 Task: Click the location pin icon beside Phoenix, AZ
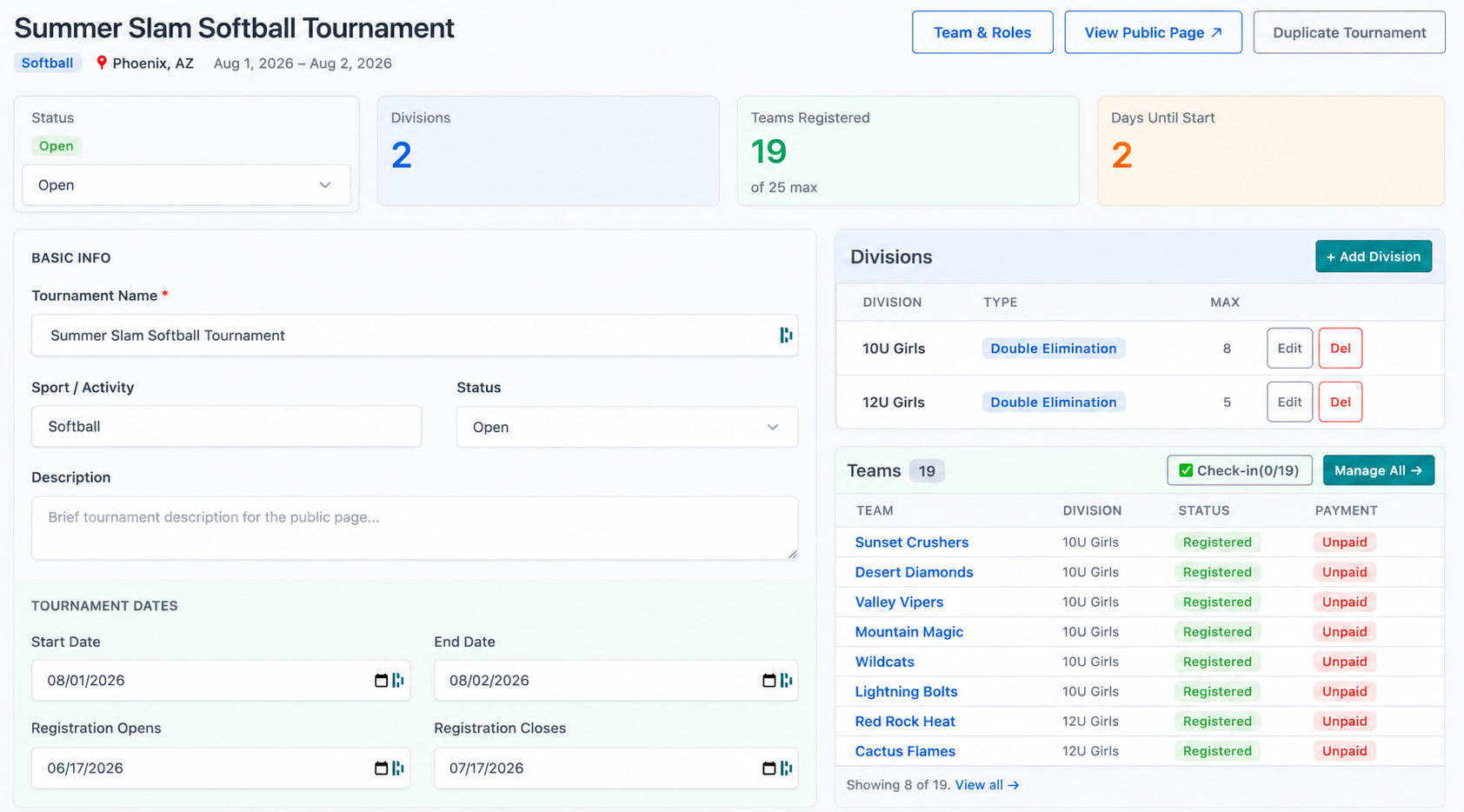click(x=102, y=63)
